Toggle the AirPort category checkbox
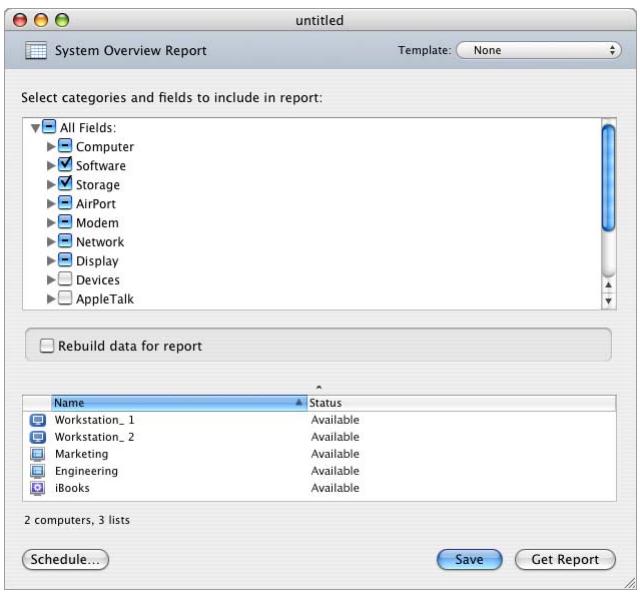This screenshot has width=640, height=592. pyautogui.click(x=65, y=203)
